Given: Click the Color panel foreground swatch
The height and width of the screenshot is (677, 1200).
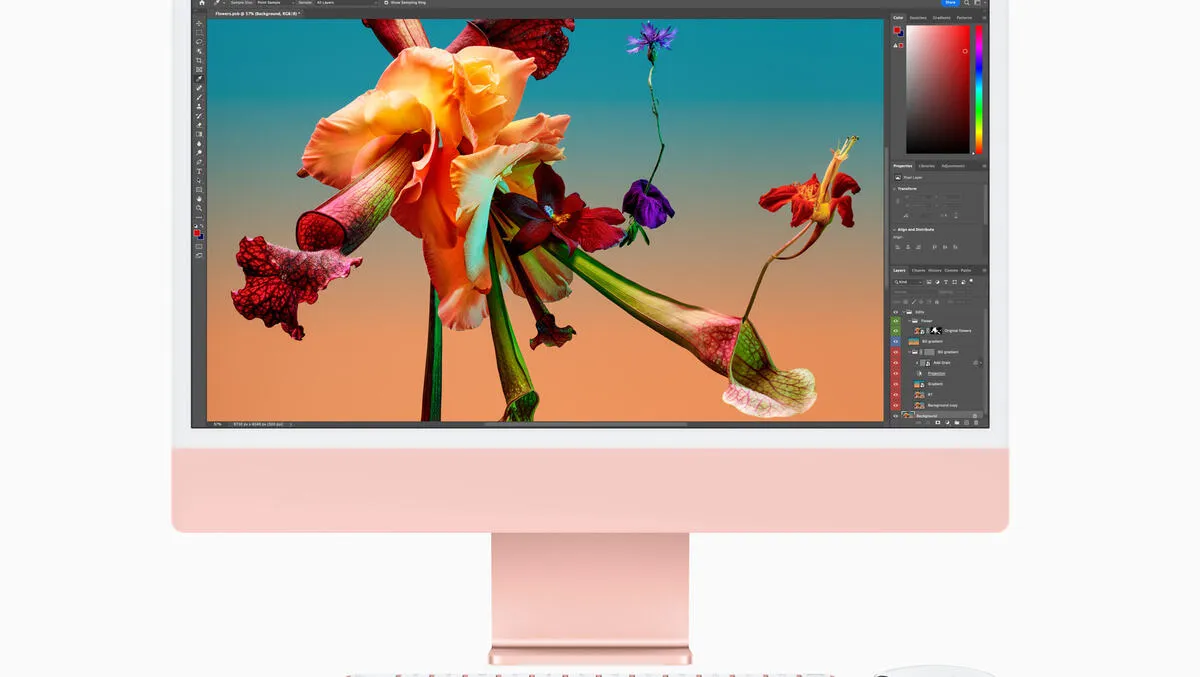Looking at the screenshot, I should click(897, 30).
